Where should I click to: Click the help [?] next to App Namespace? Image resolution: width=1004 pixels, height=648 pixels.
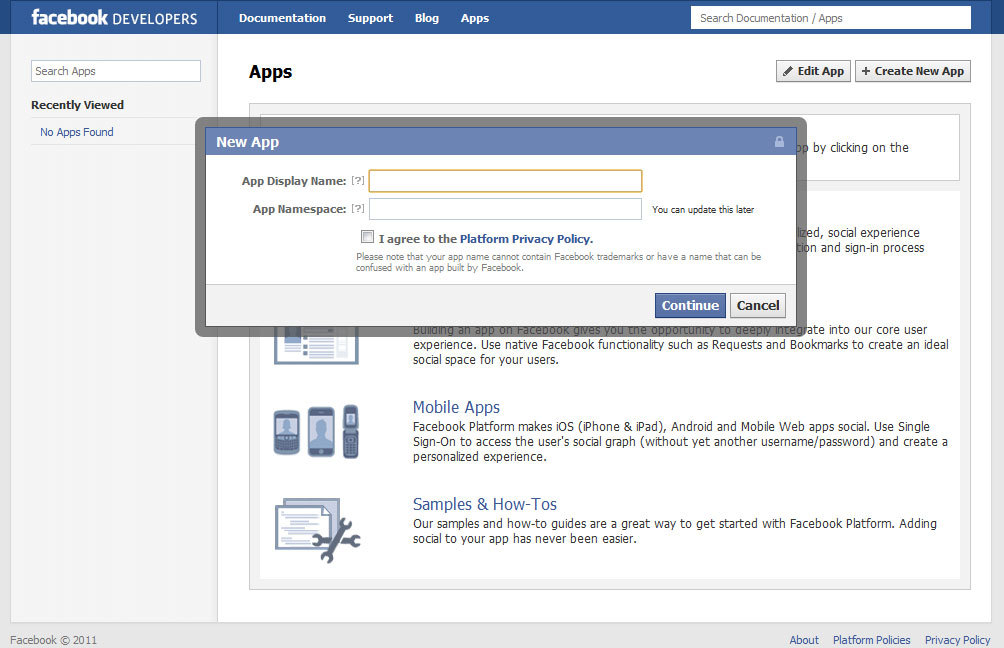point(358,209)
